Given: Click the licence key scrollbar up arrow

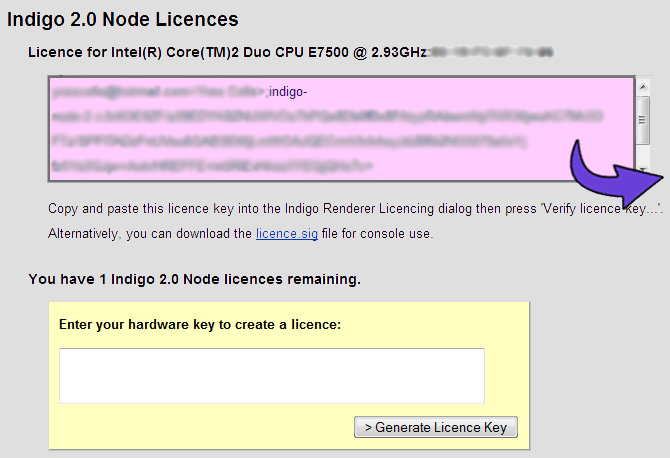Looking at the screenshot, I should point(644,86).
